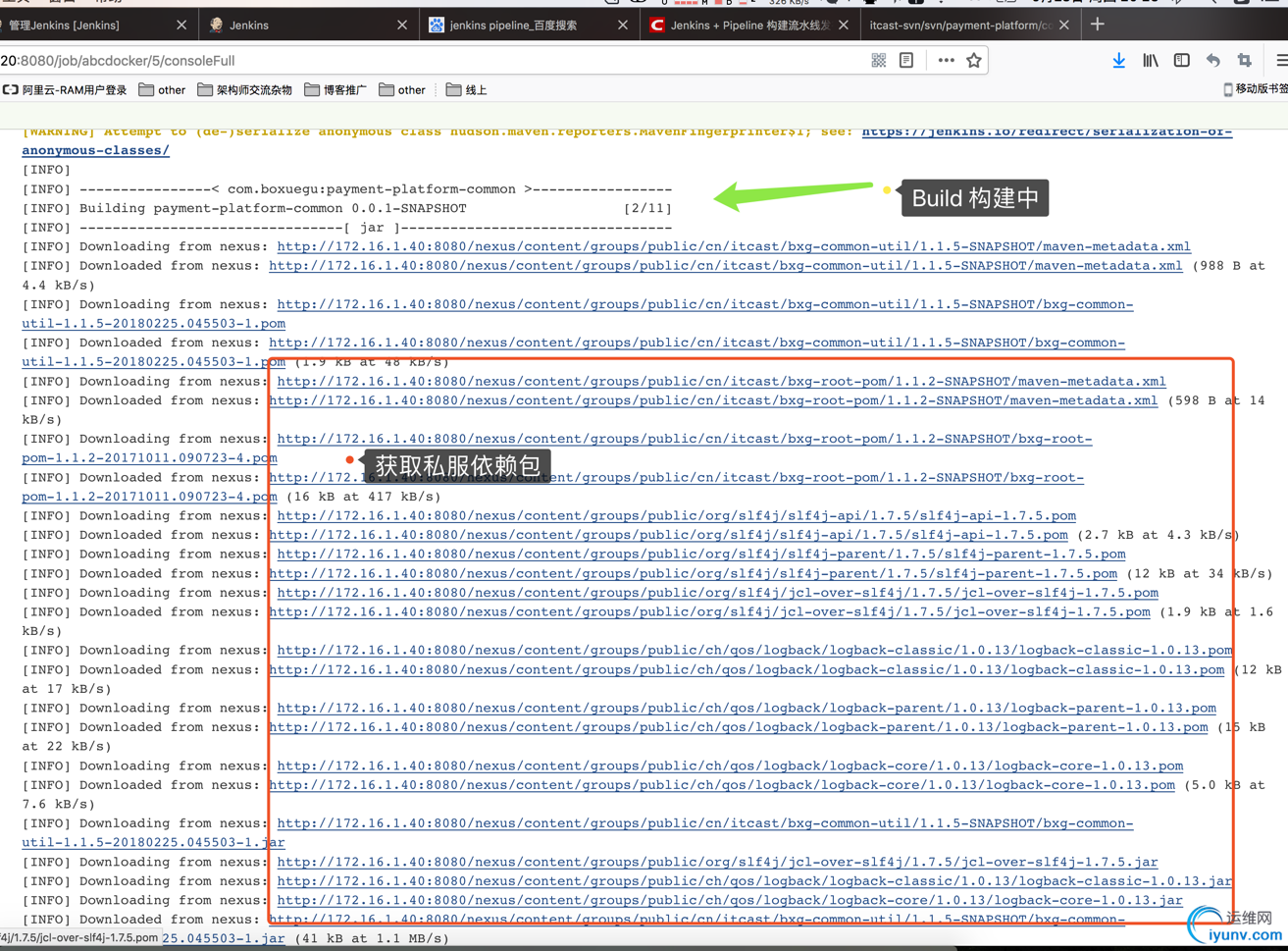Open Downloaded link for jcl-over-slf4j-1.7.5.pom

point(709,611)
